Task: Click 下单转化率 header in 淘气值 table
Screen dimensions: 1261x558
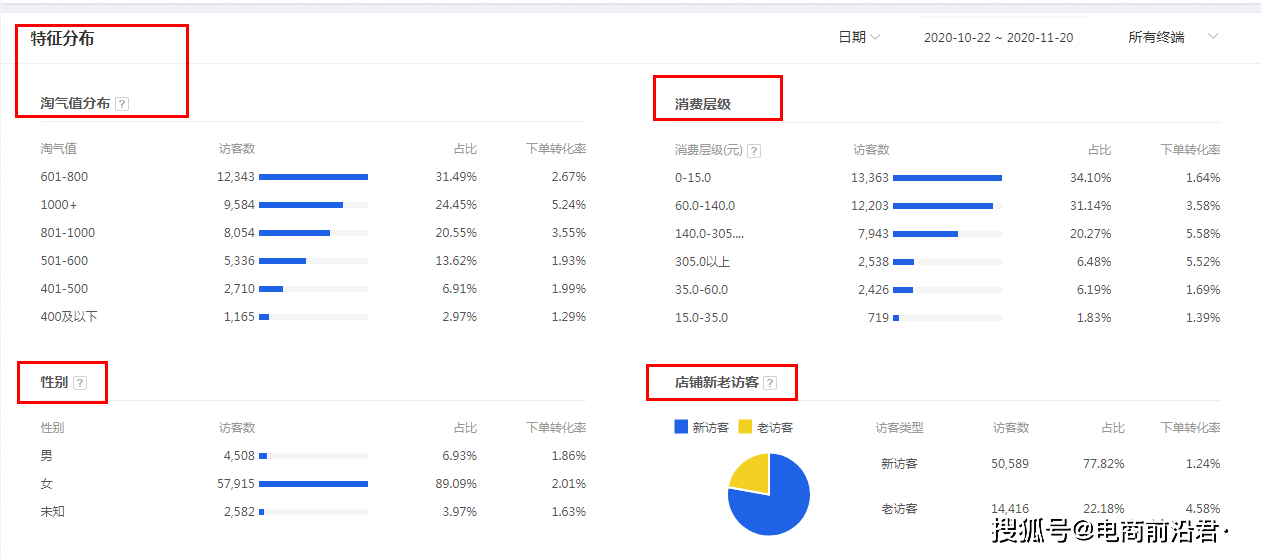Action: coord(556,148)
